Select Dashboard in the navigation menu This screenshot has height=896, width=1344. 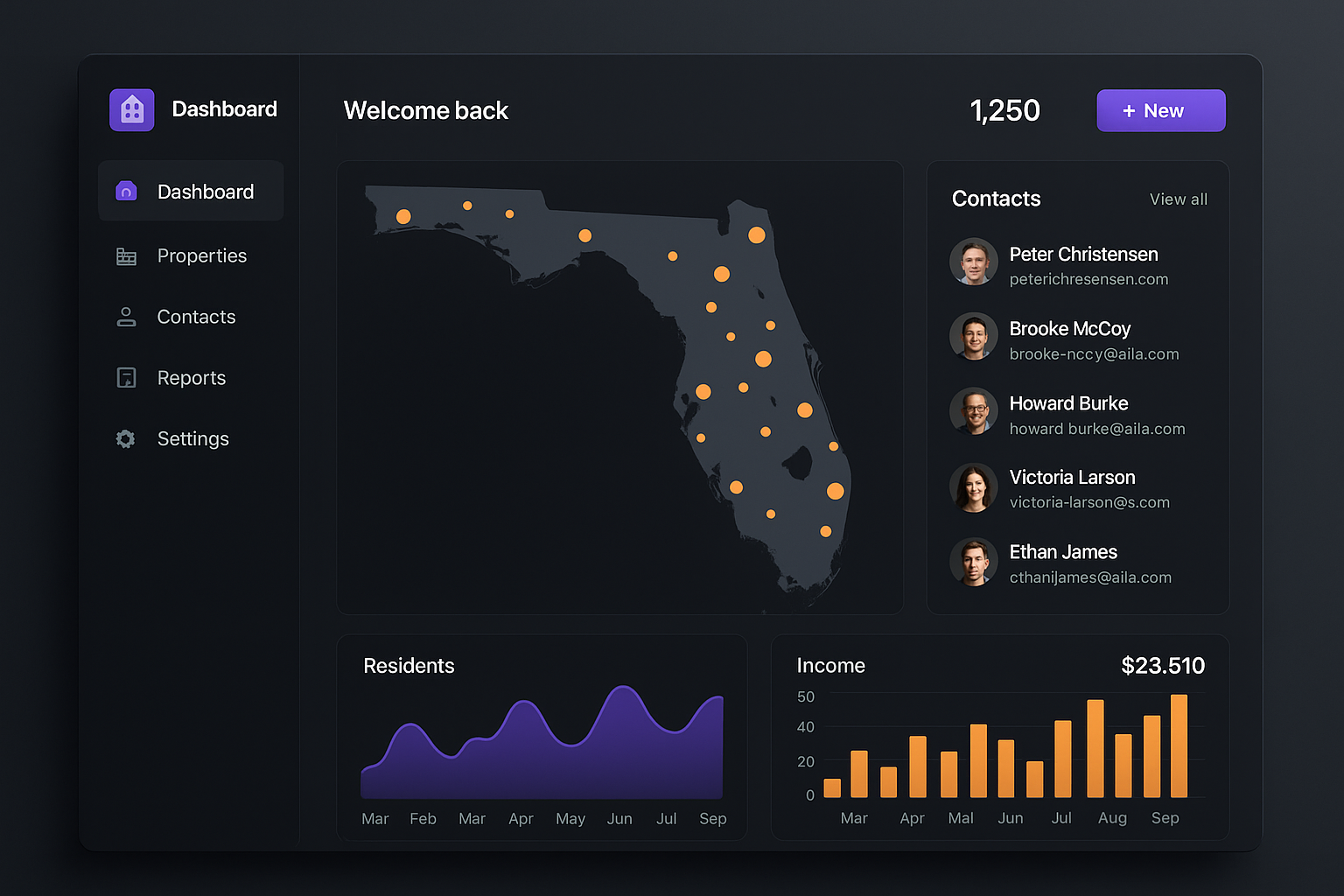(x=205, y=191)
